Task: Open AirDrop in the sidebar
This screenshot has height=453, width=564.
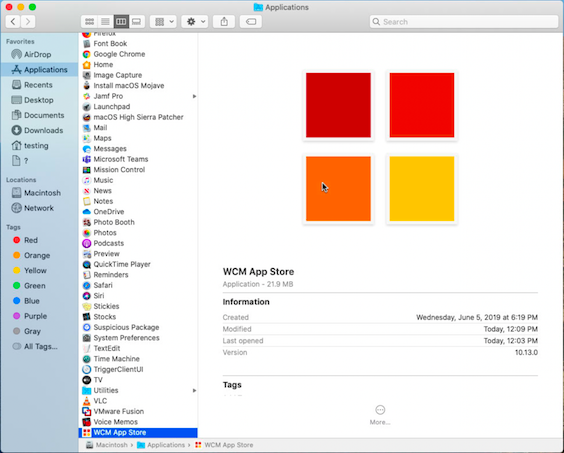Action: [39, 55]
